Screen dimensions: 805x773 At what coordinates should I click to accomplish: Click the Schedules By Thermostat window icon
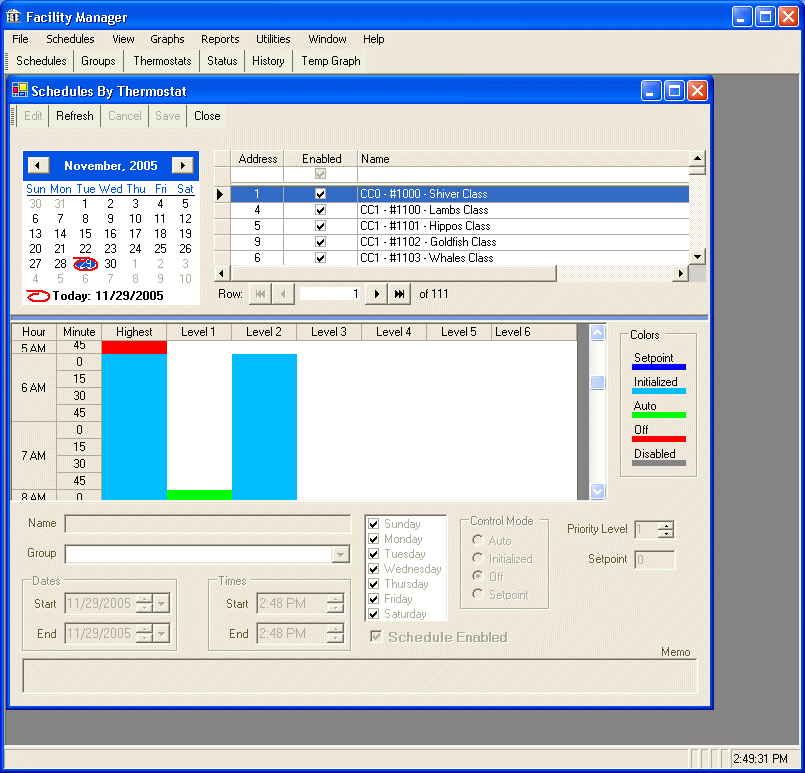[x=20, y=90]
